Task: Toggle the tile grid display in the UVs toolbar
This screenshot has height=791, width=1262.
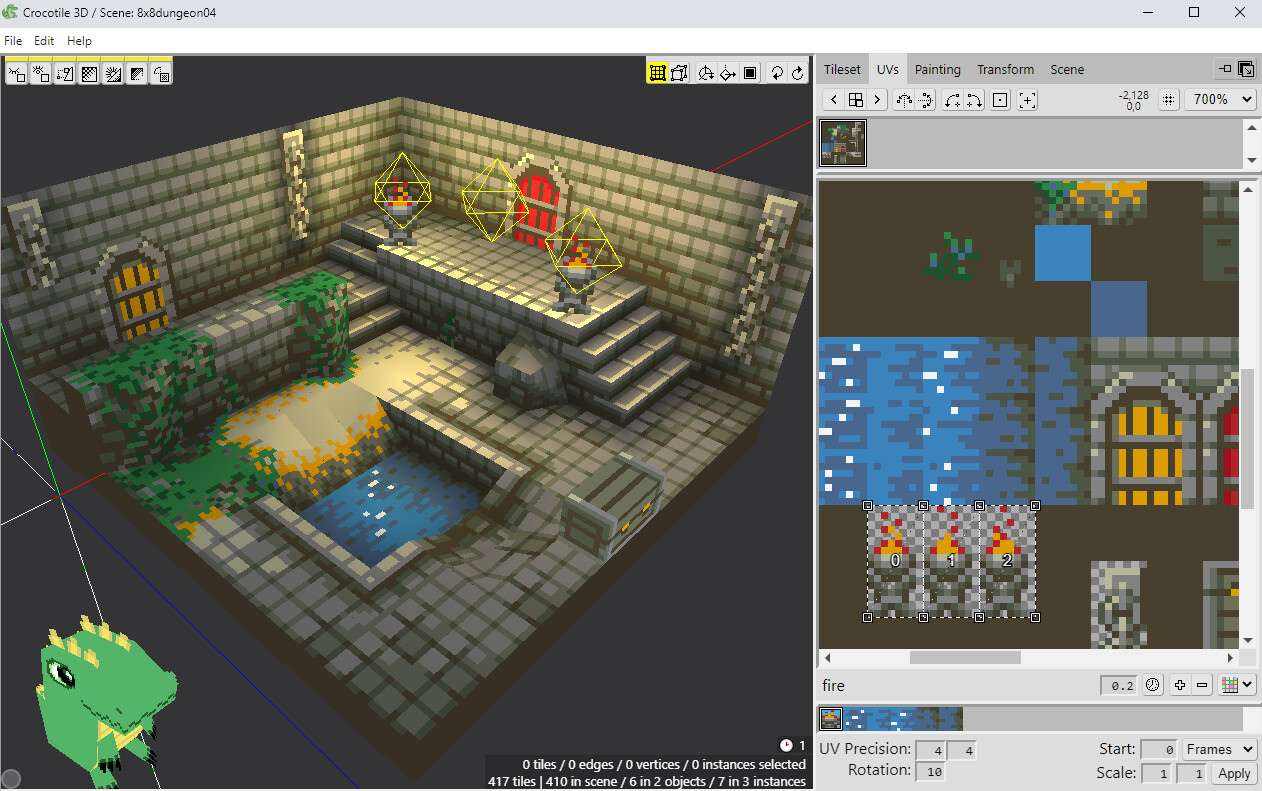Action: tap(857, 99)
